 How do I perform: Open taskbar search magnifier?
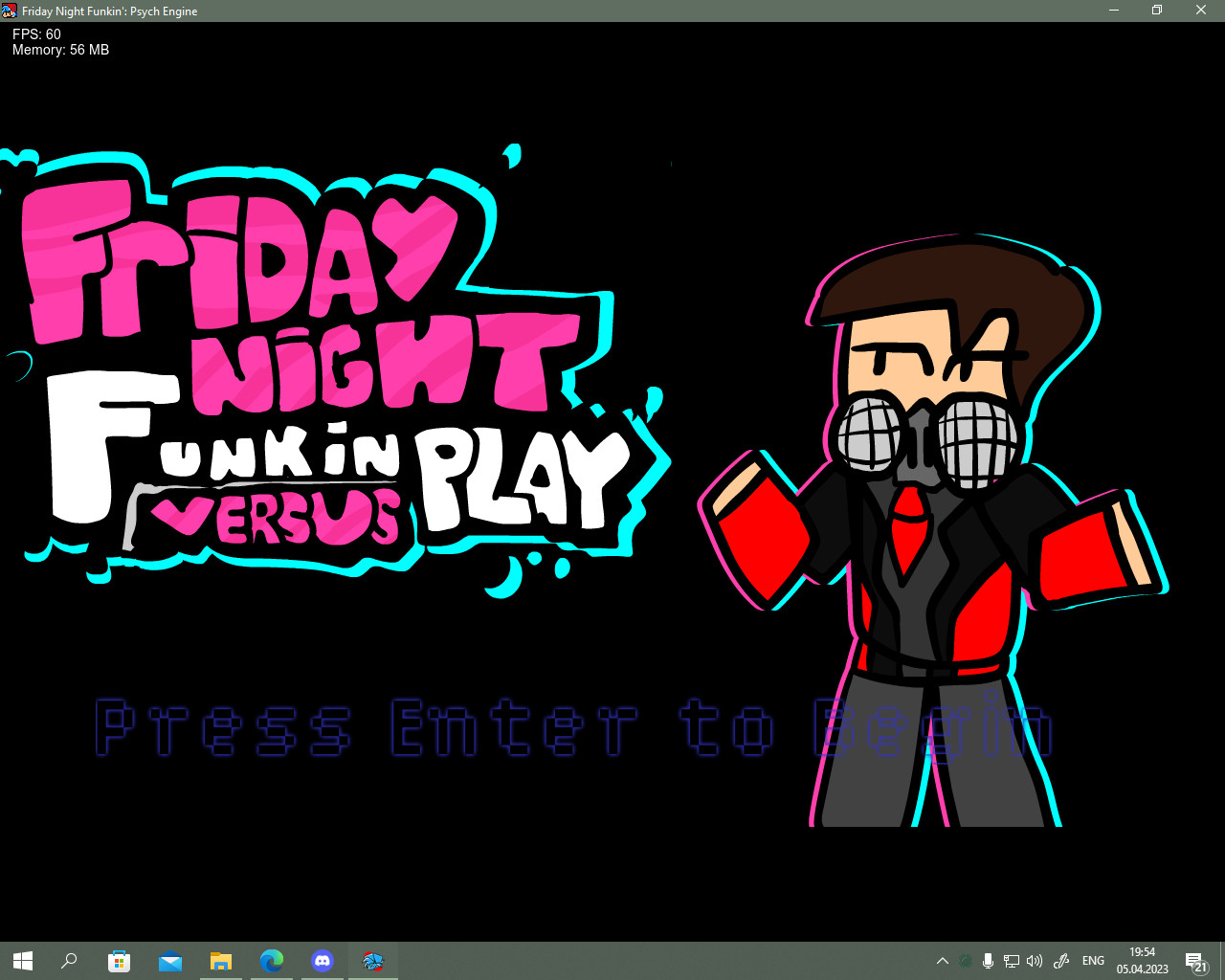[69, 961]
